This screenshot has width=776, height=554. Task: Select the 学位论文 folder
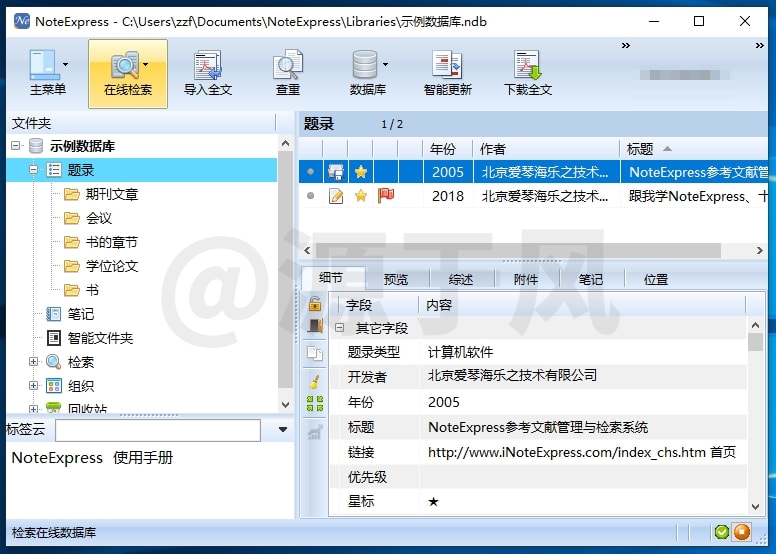(x=111, y=266)
